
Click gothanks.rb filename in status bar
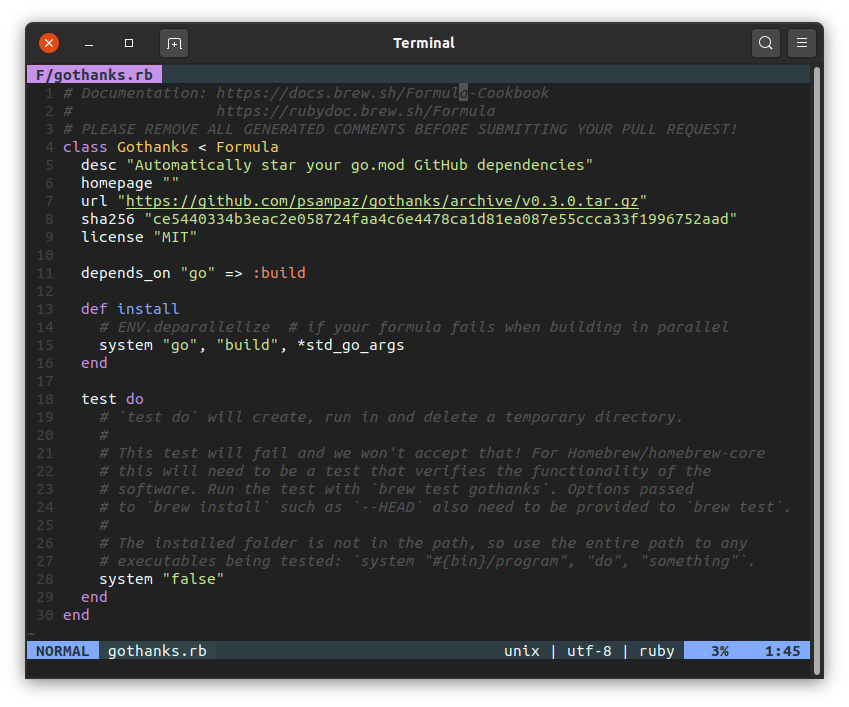(157, 651)
